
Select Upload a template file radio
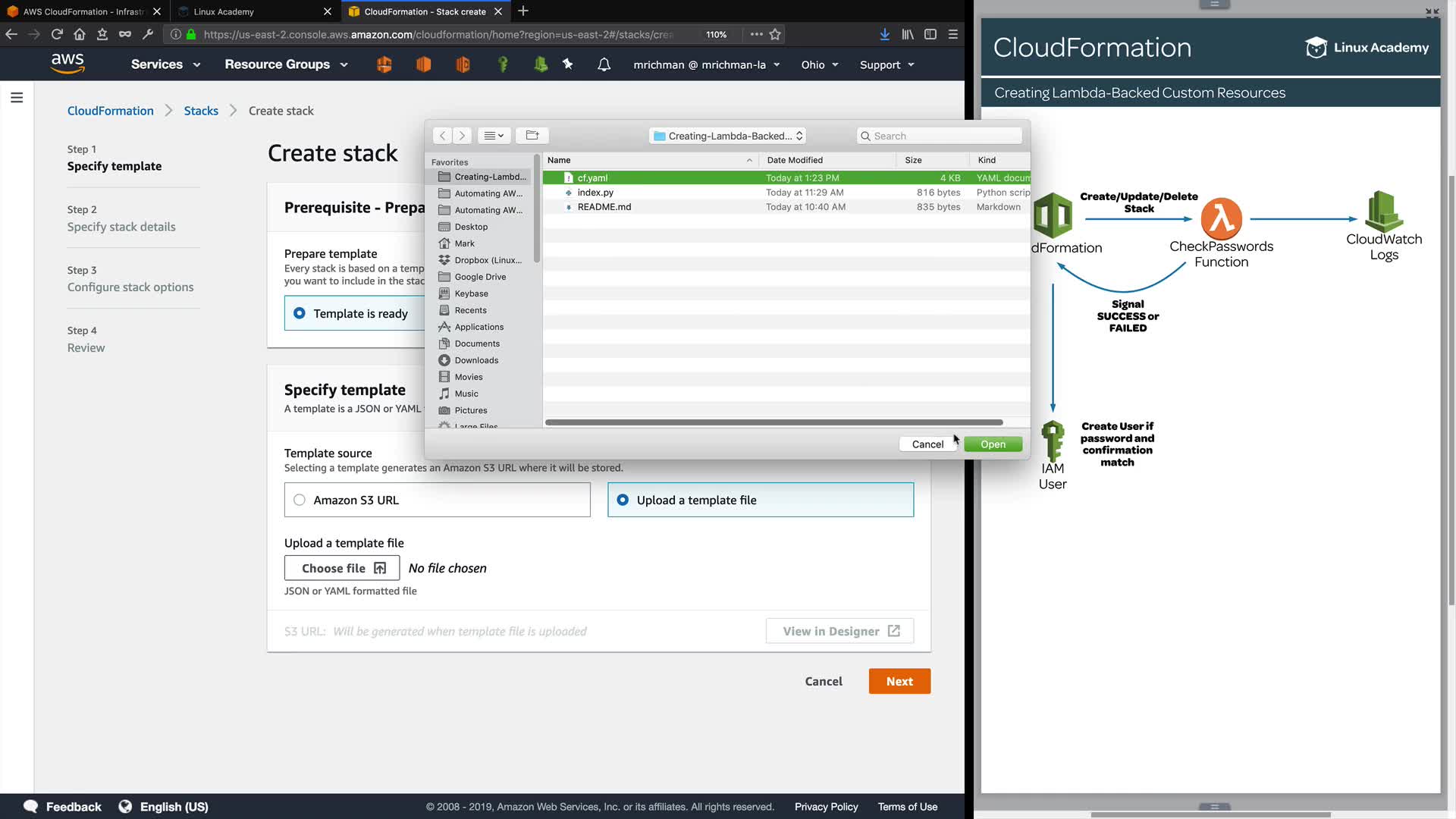[x=623, y=500]
